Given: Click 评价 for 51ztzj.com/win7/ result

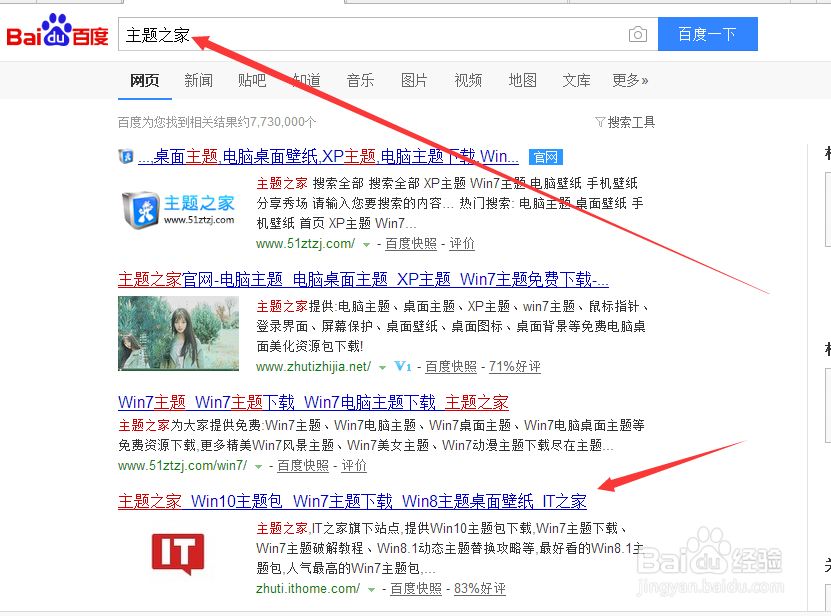Looking at the screenshot, I should click(354, 466).
